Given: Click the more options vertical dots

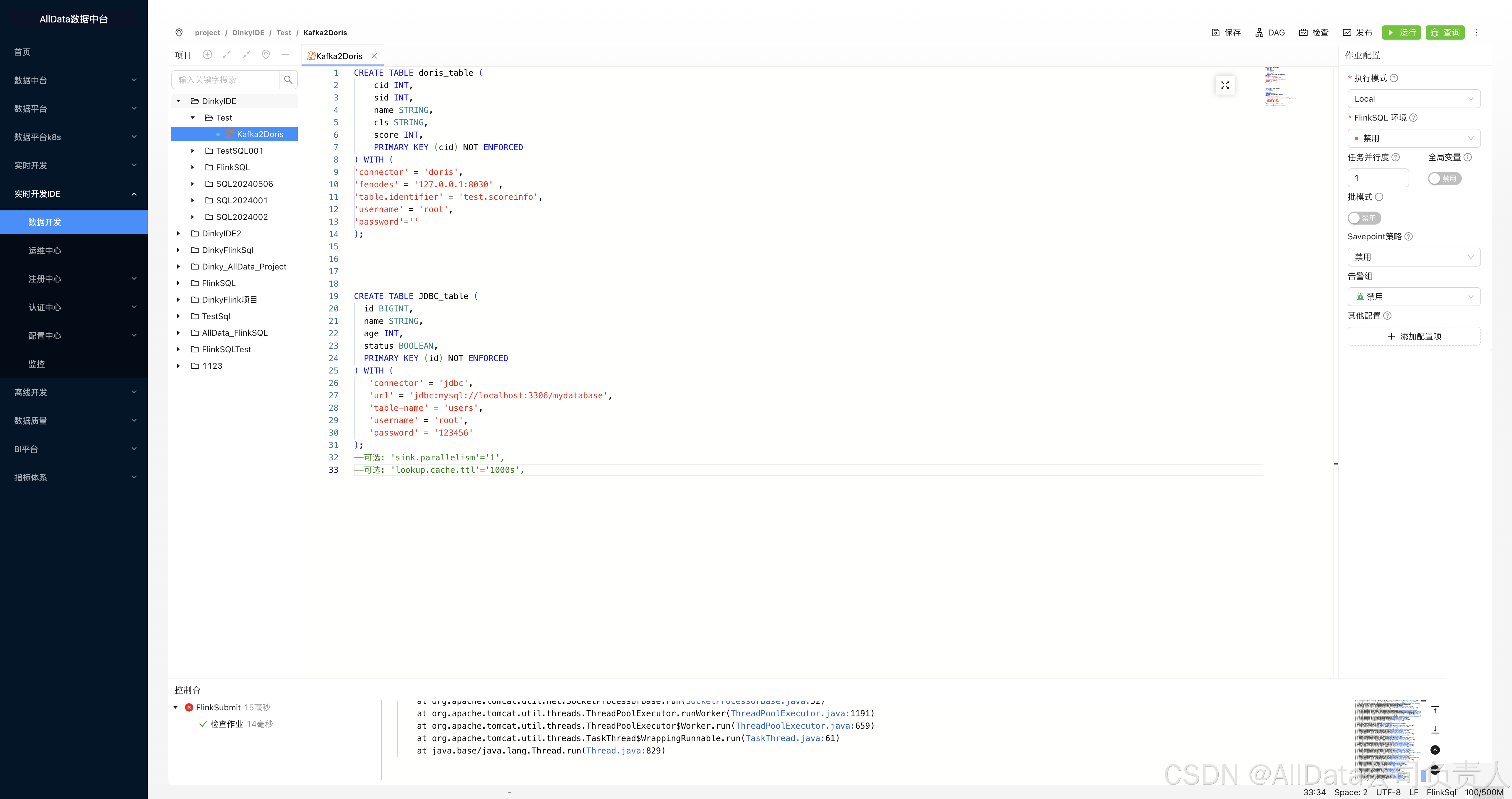Looking at the screenshot, I should pos(1476,33).
